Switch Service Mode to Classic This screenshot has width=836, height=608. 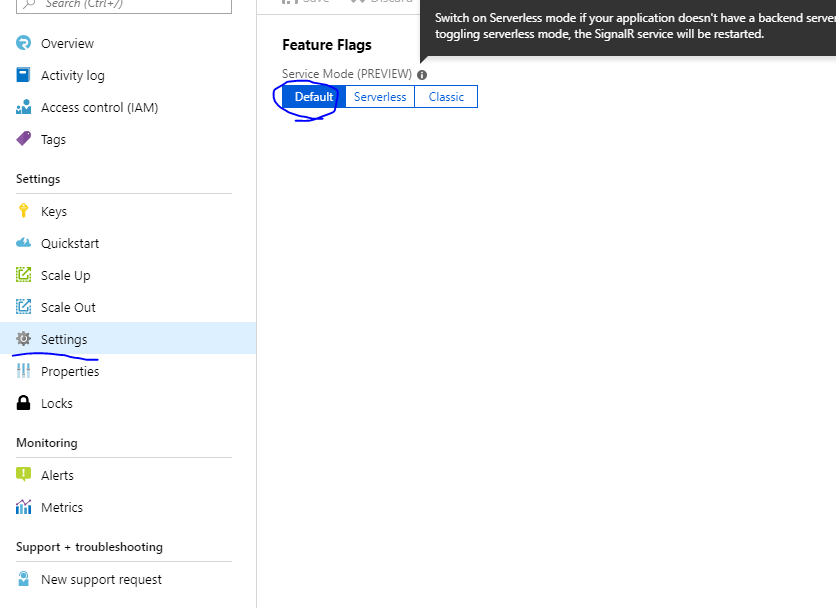click(445, 96)
